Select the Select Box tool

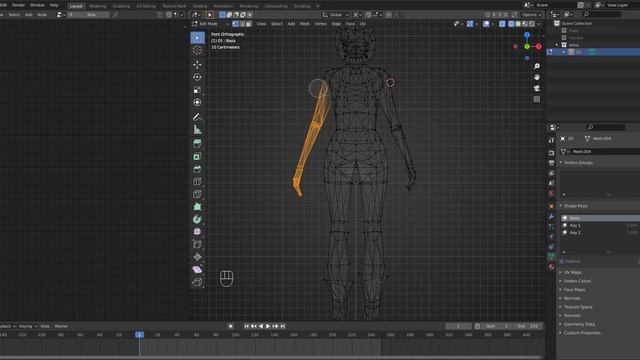[x=197, y=38]
